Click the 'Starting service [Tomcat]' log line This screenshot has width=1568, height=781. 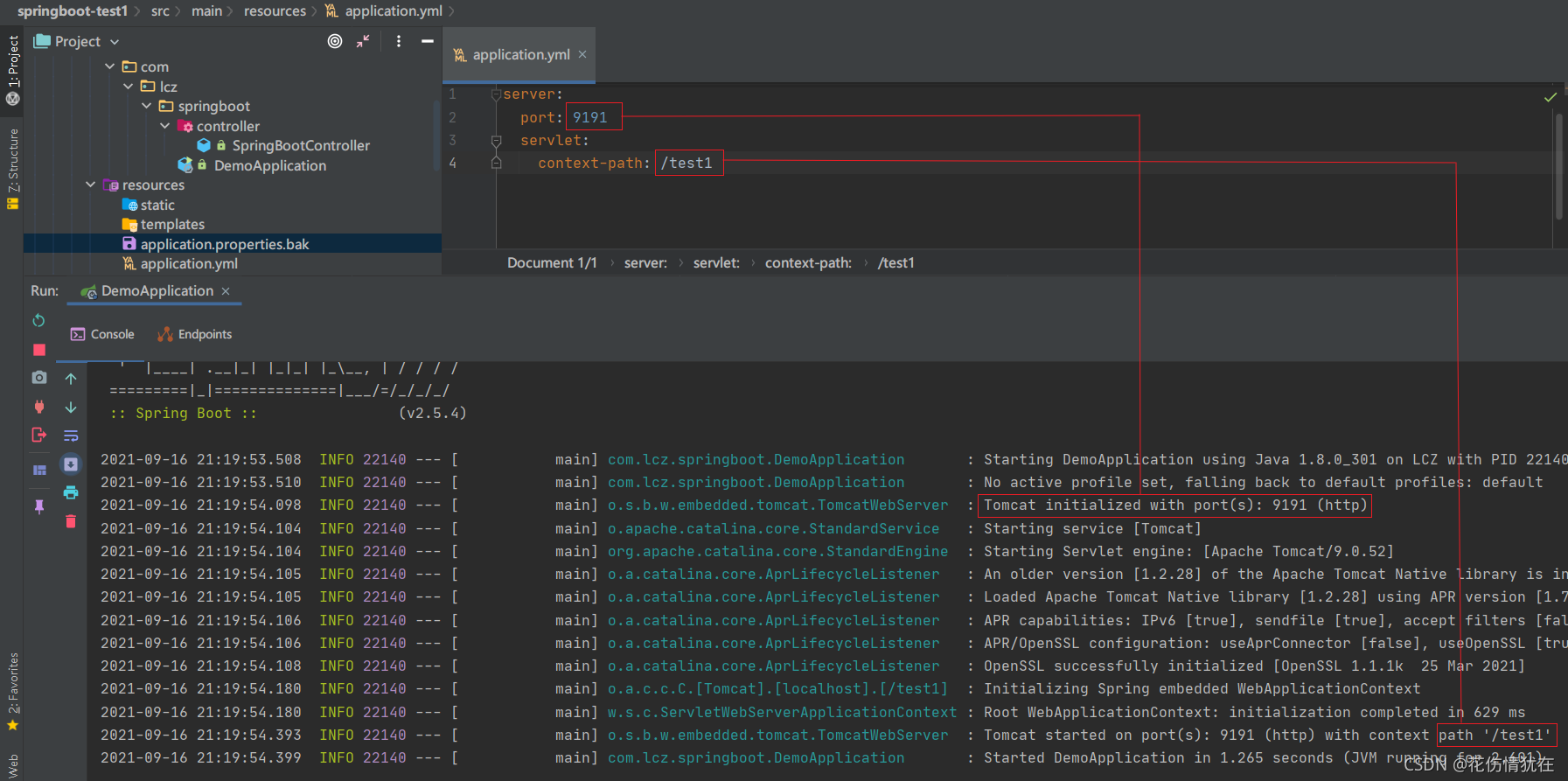(x=1092, y=528)
